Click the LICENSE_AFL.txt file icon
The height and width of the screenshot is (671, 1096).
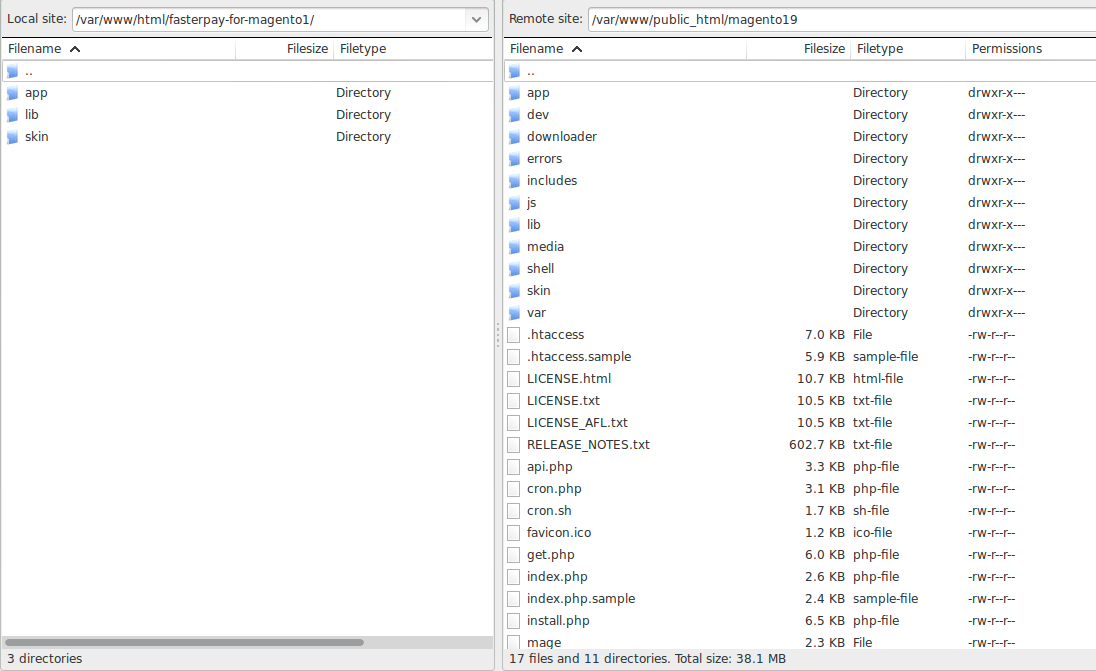click(x=514, y=423)
